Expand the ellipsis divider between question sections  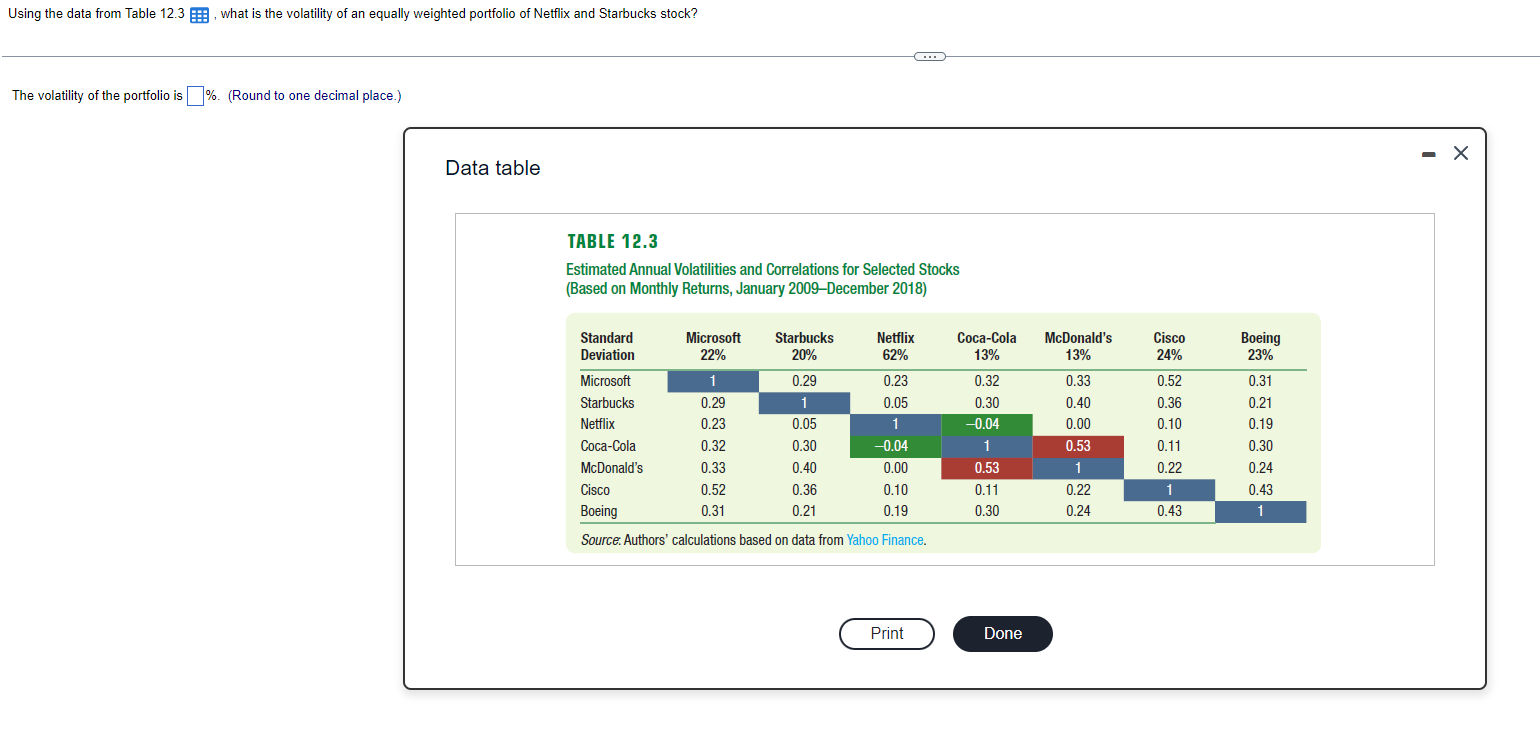pyautogui.click(x=929, y=56)
